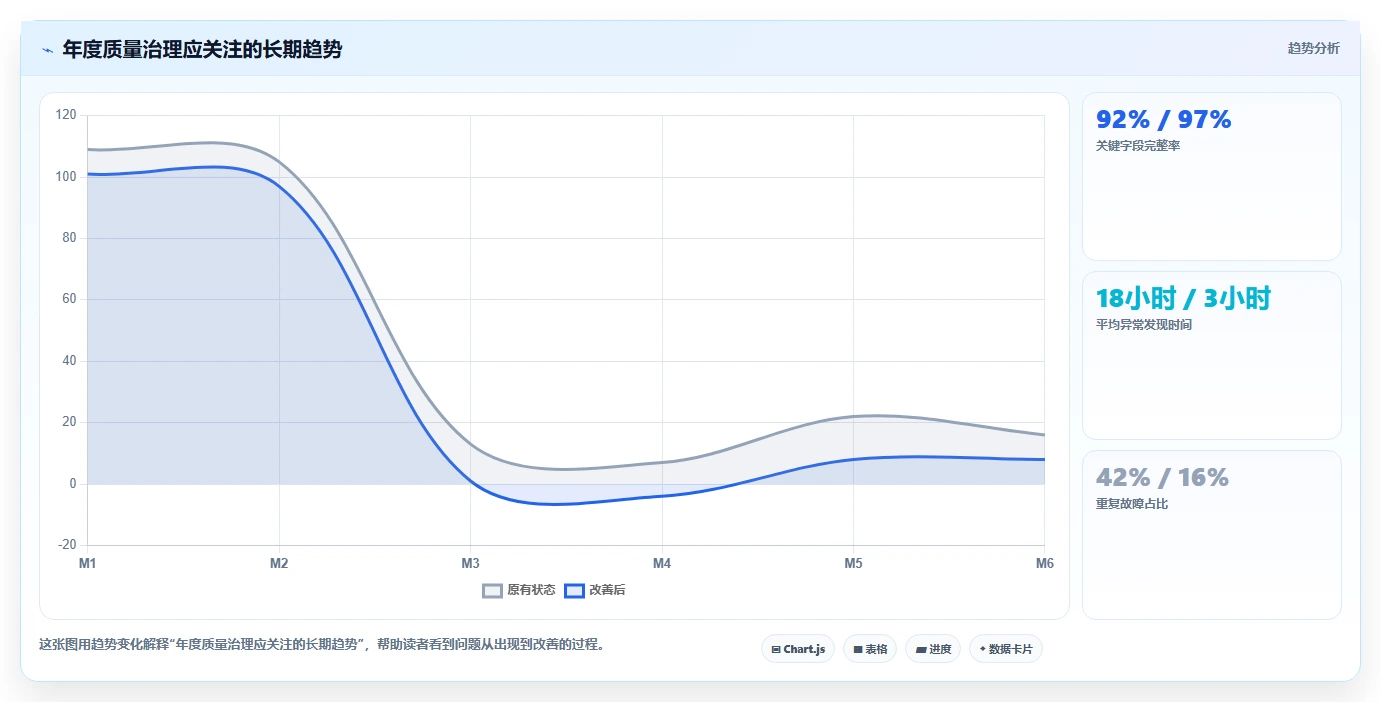This screenshot has width=1381, height=702.
Task: Click the 18小时 / 3小时 stat value
Action: (1183, 298)
